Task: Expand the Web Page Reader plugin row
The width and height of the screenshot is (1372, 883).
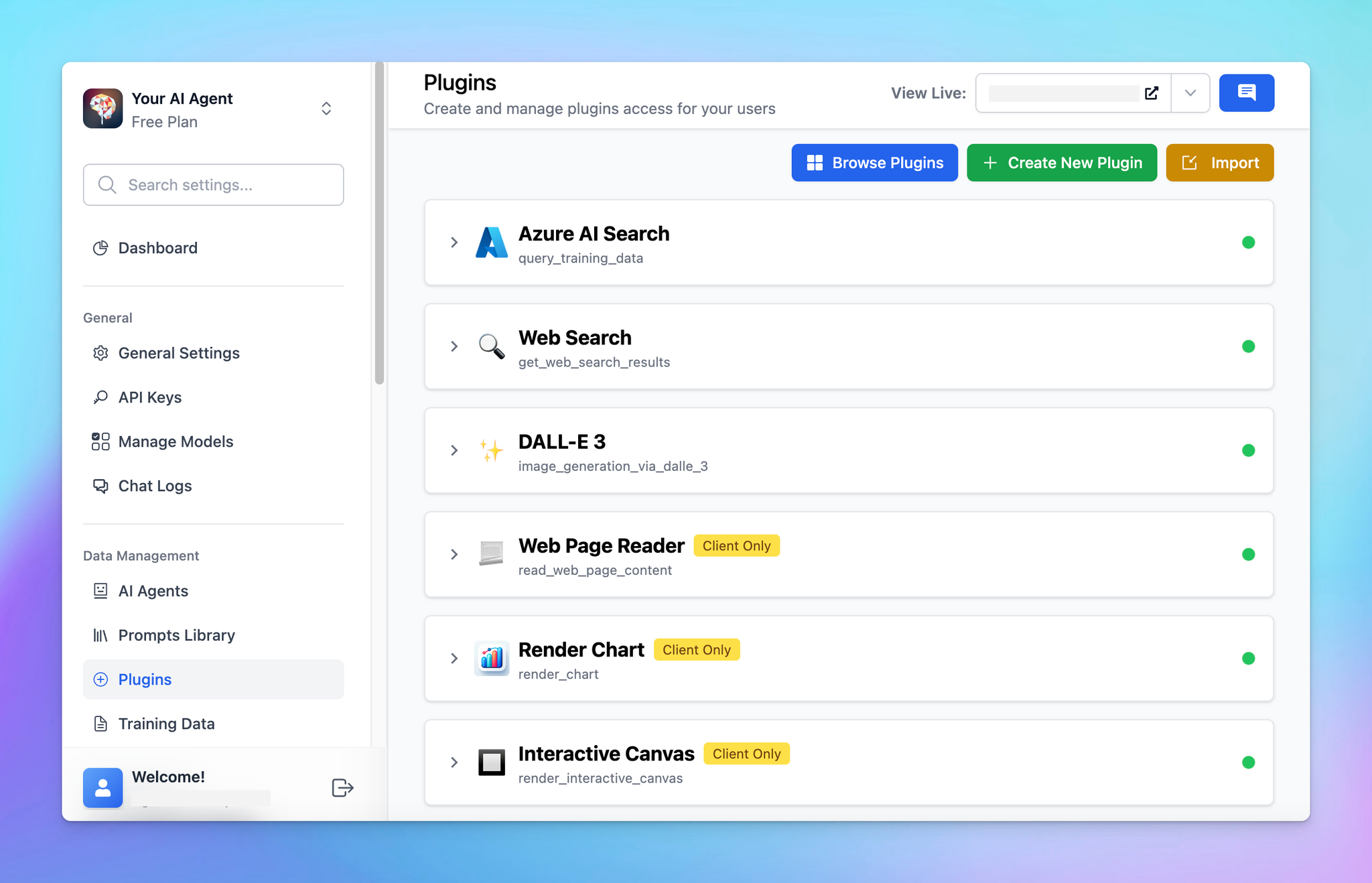Action: pyautogui.click(x=454, y=554)
